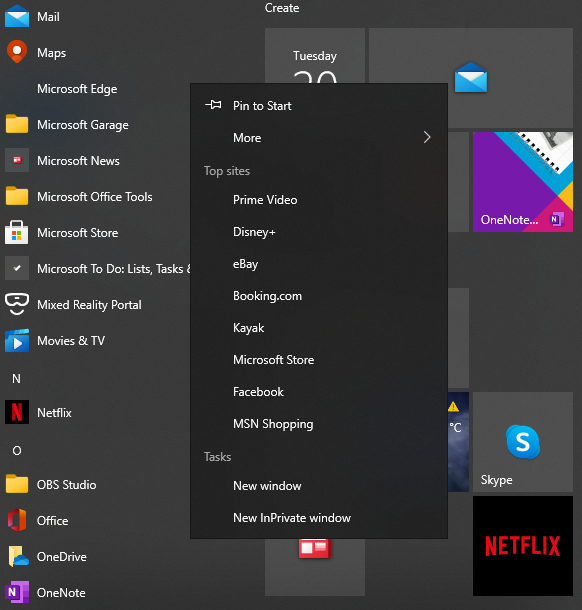
Task: Open the OneNote icon in the app list
Action: tap(17, 592)
